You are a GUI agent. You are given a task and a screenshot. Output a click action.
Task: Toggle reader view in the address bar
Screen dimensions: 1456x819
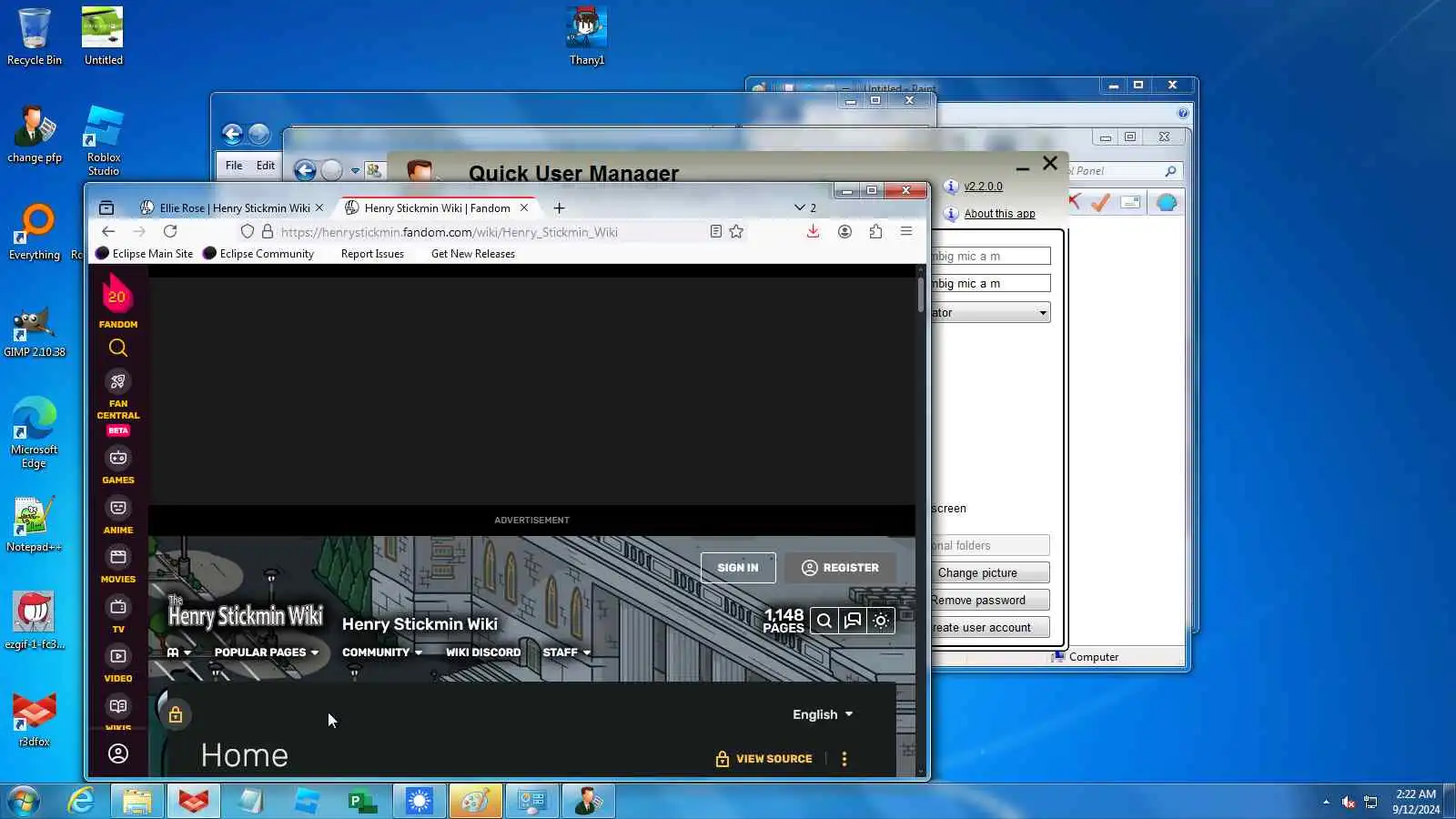click(x=716, y=232)
